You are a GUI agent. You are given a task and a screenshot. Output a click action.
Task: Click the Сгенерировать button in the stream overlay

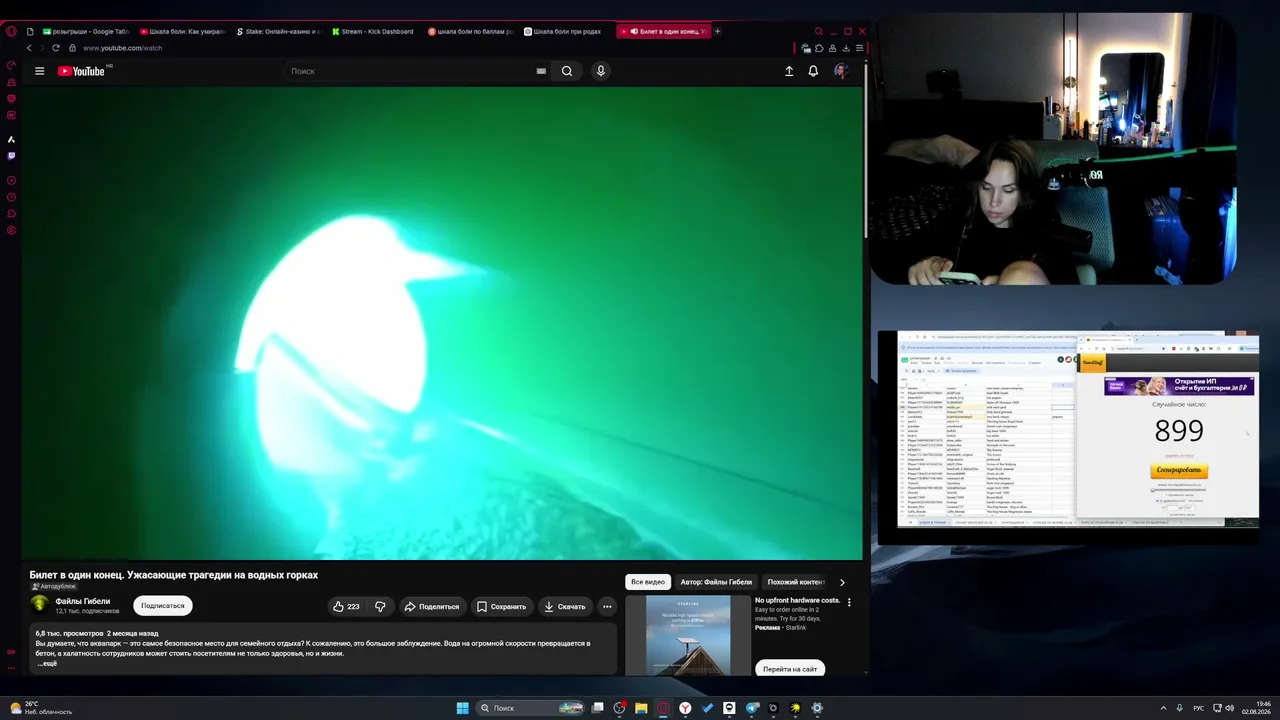(x=1181, y=470)
